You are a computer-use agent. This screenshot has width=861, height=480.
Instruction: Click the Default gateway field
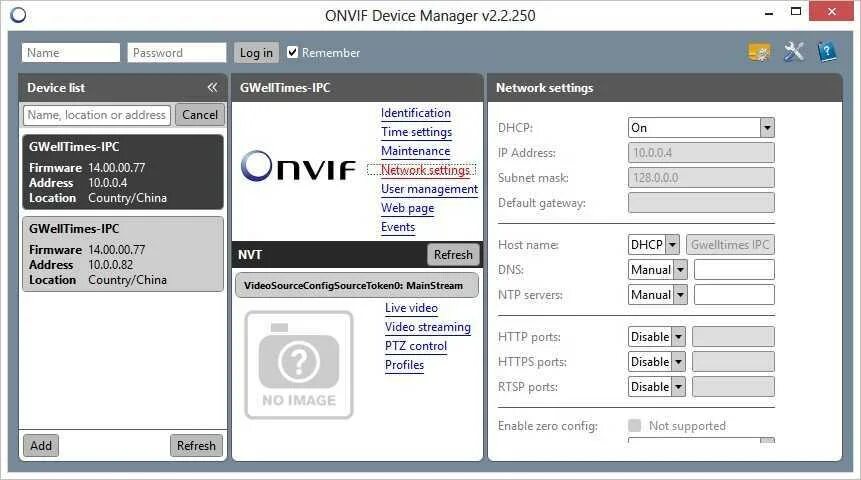(701, 203)
